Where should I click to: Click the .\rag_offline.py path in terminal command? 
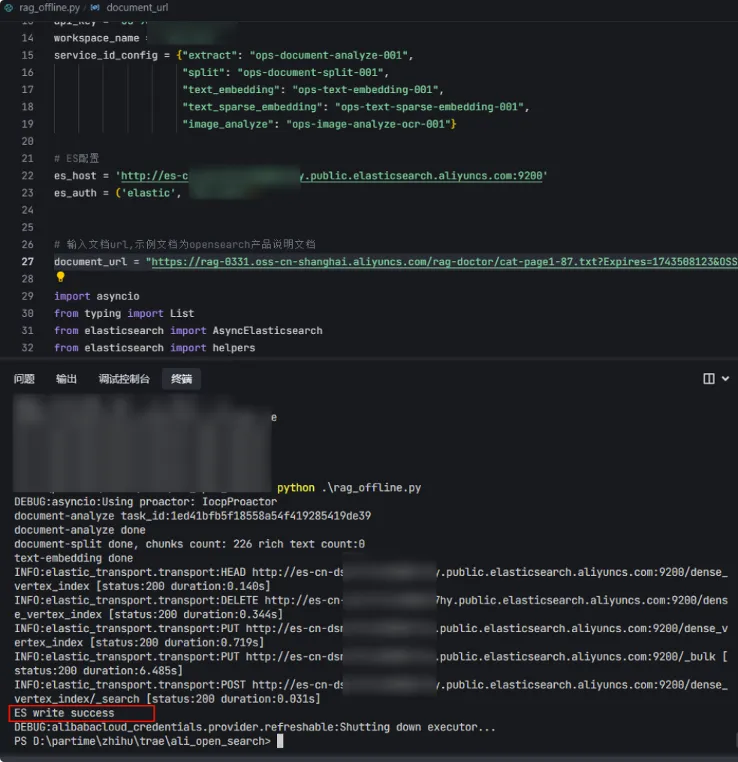pos(371,488)
